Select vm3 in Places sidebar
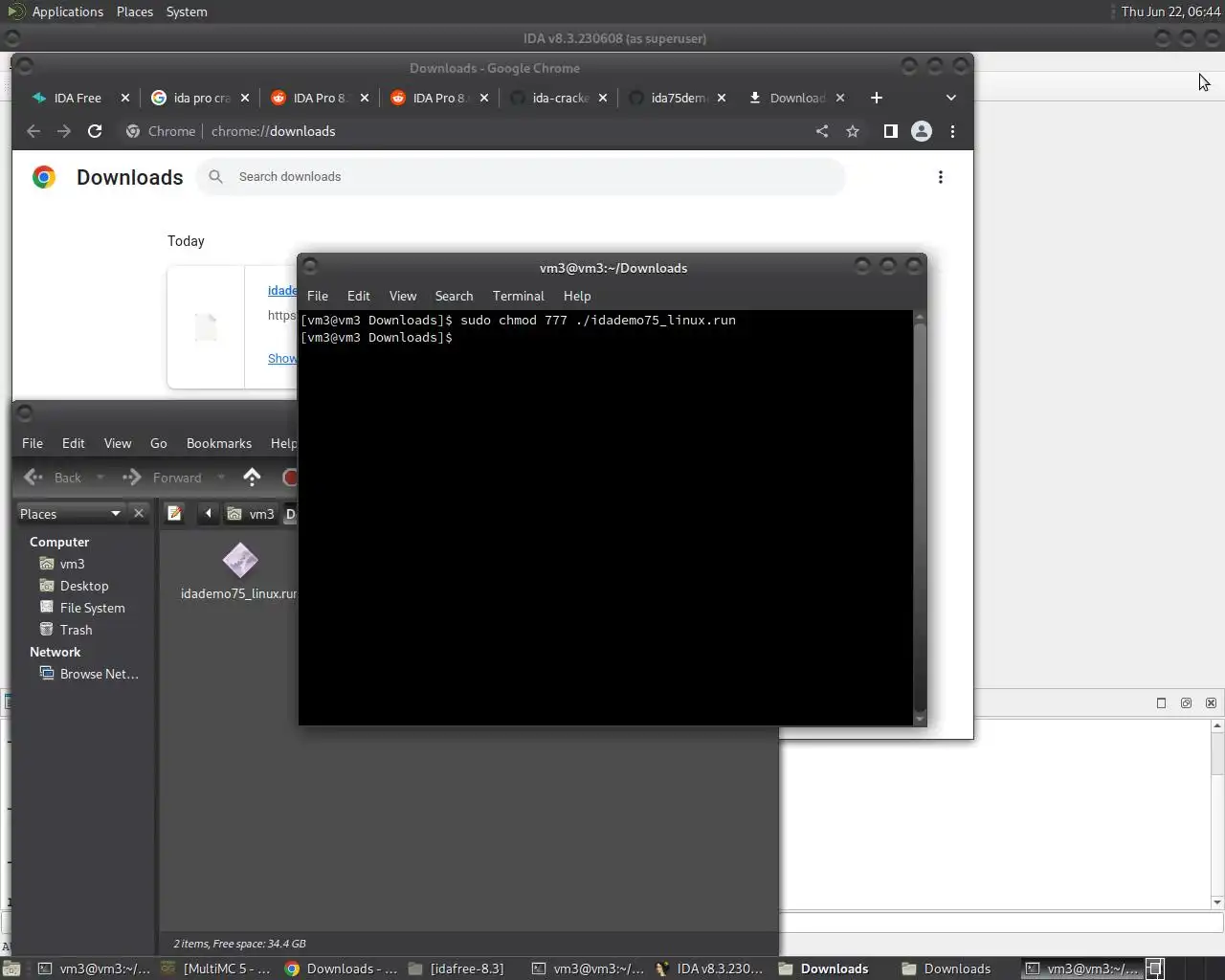The height and width of the screenshot is (980, 1225). (72, 564)
